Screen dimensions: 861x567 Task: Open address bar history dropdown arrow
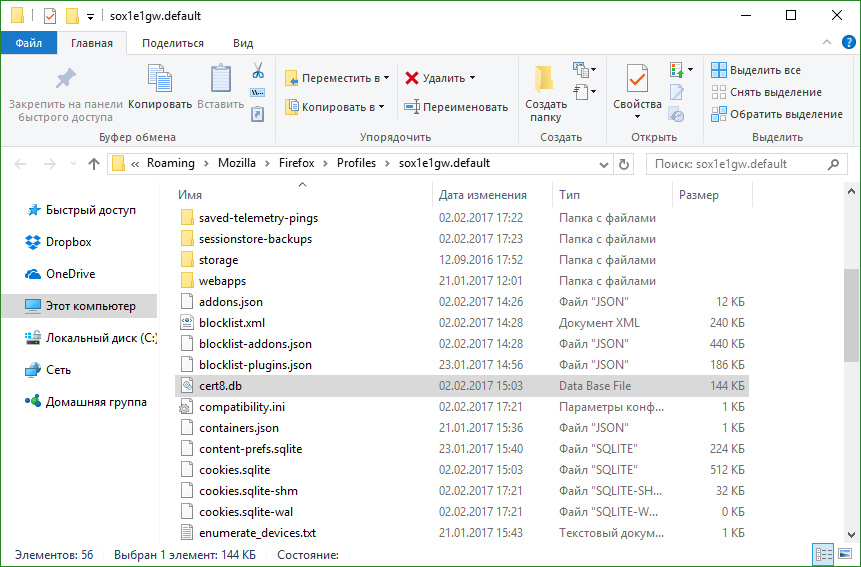click(603, 164)
